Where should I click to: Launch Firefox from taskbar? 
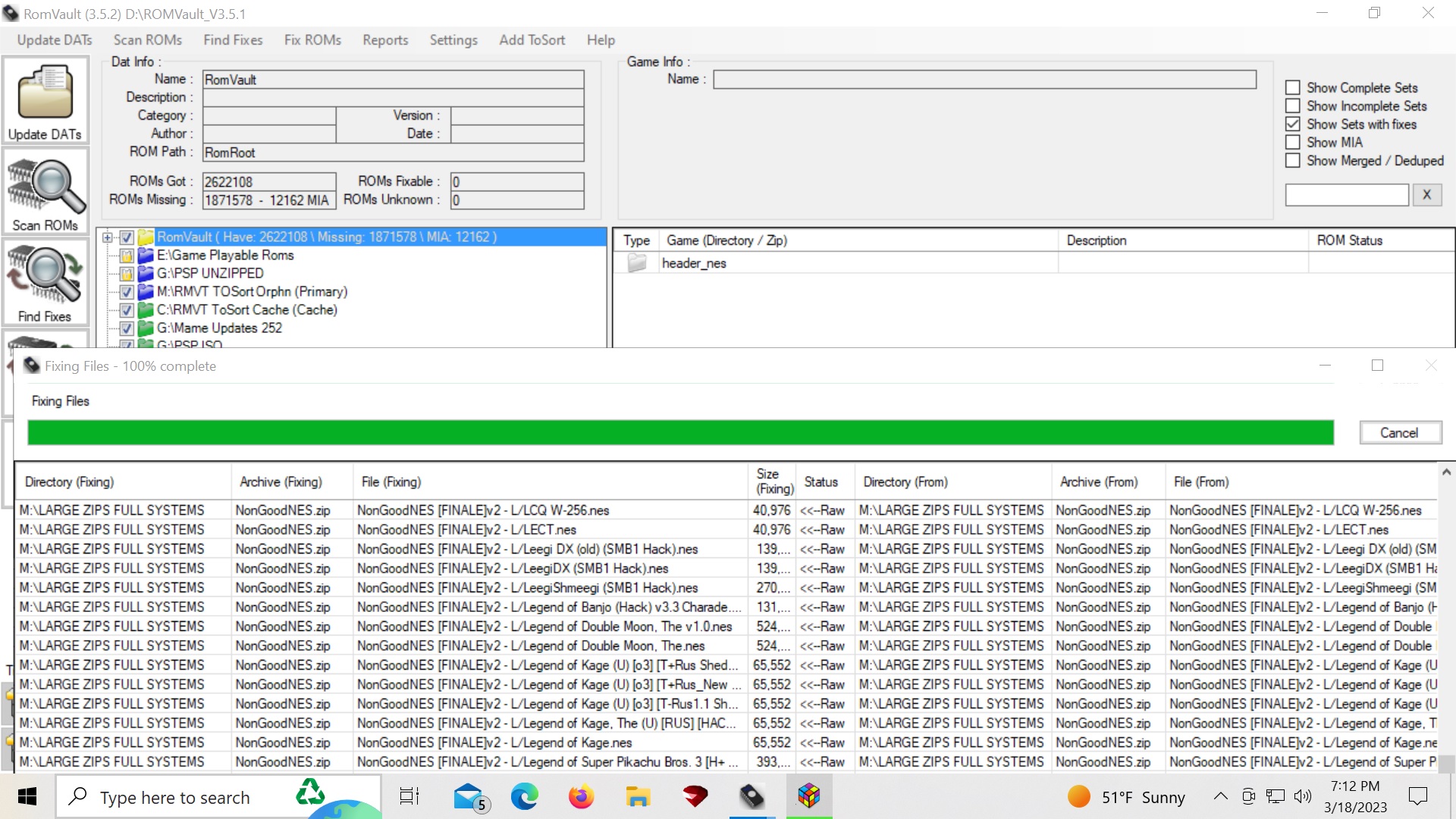(x=581, y=796)
